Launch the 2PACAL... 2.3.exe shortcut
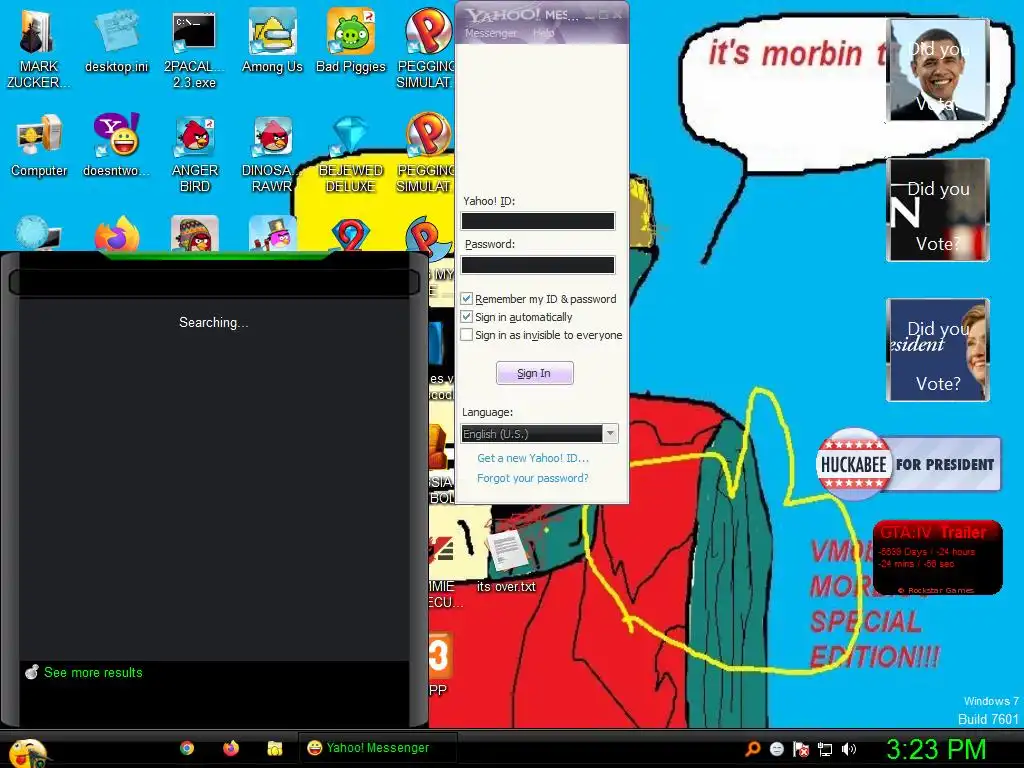The width and height of the screenshot is (1024, 768). (x=194, y=49)
